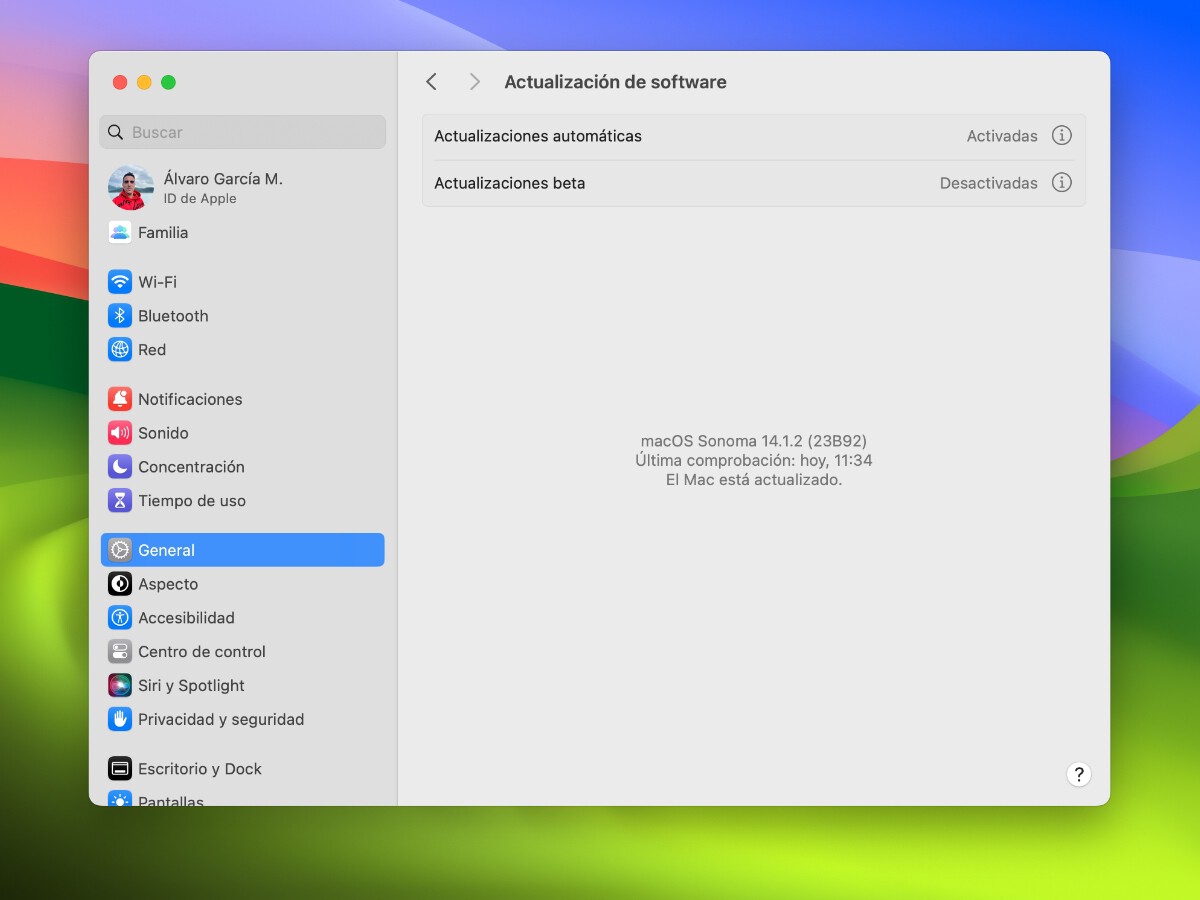The height and width of the screenshot is (900, 1200).
Task: Expand Centro de control settings
Action: pos(119,651)
